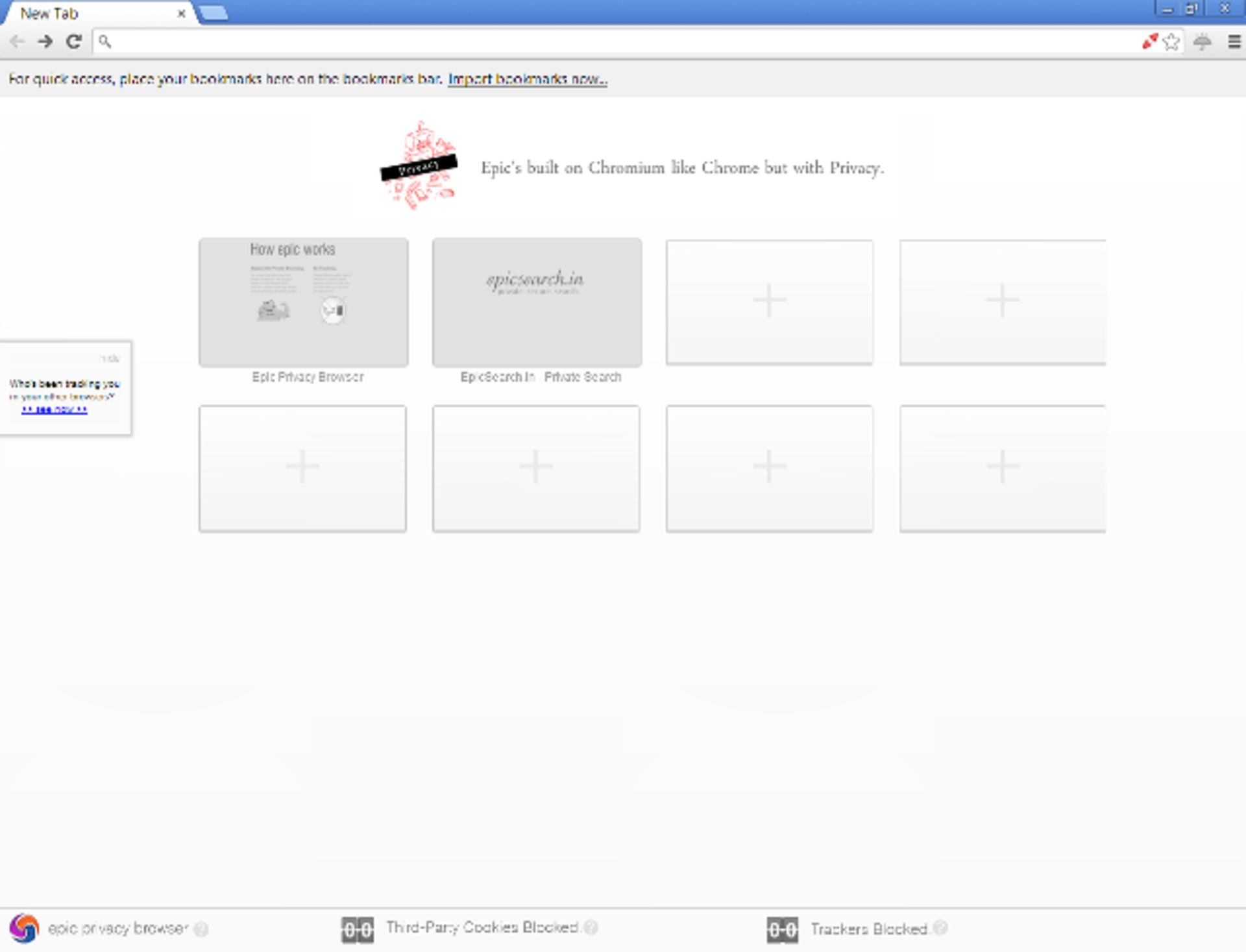The height and width of the screenshot is (952, 1246).
Task: Open a new tab with the small tab button
Action: (213, 13)
